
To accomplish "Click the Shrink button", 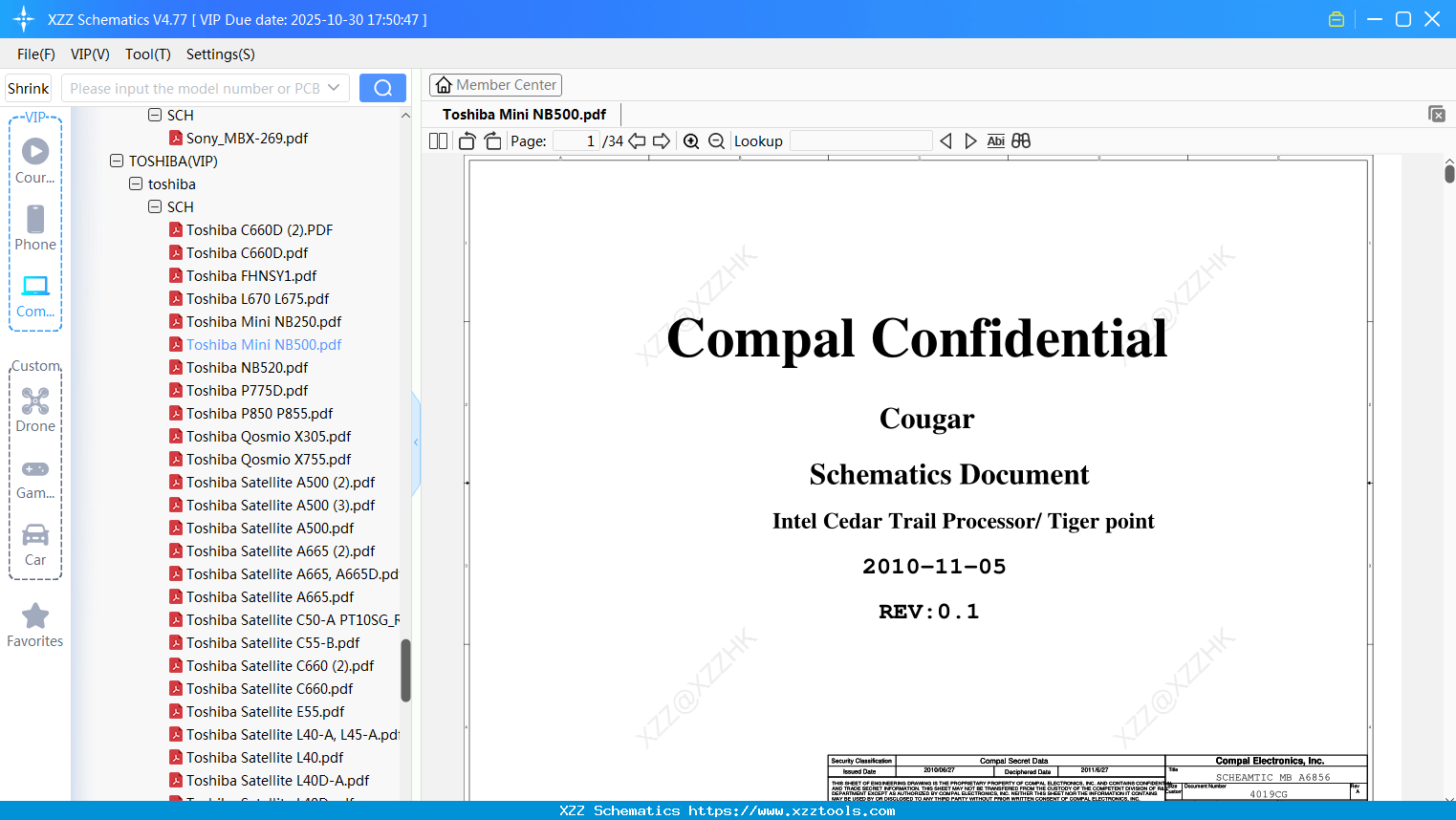I will click(x=29, y=88).
